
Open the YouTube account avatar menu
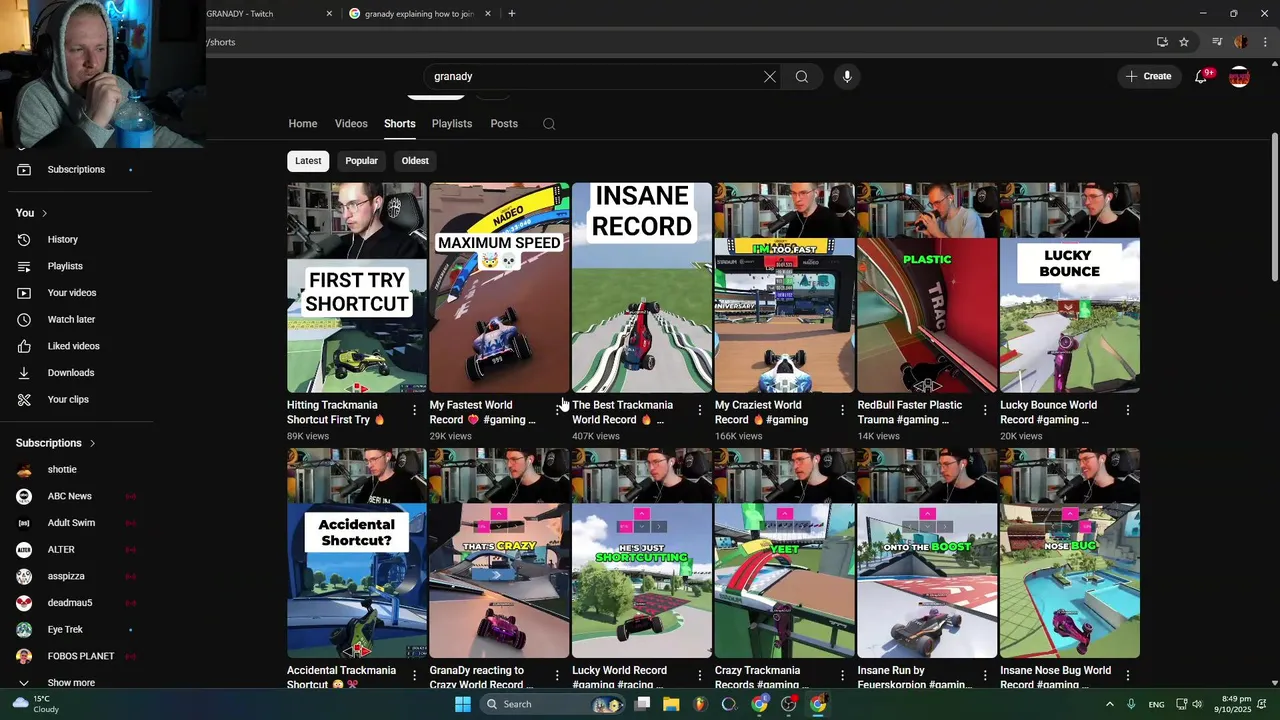click(1239, 77)
